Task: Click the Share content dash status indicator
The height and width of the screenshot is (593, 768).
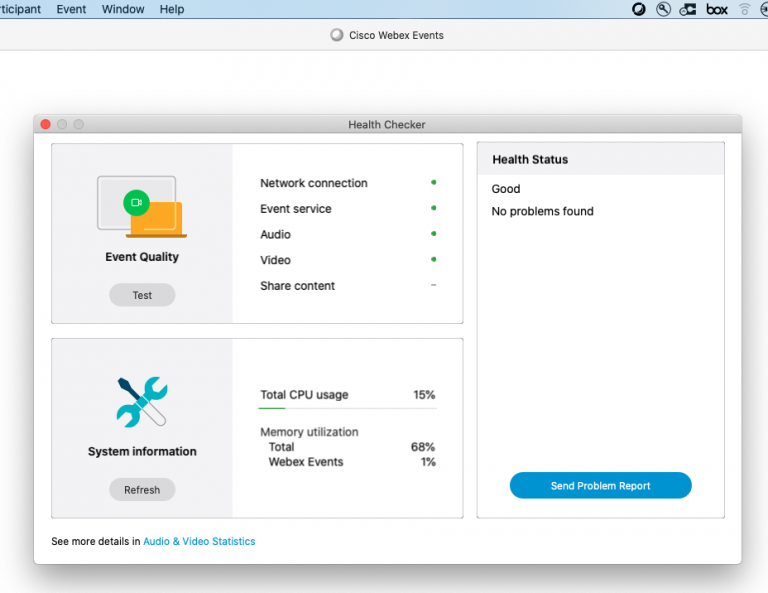Action: 433,285
